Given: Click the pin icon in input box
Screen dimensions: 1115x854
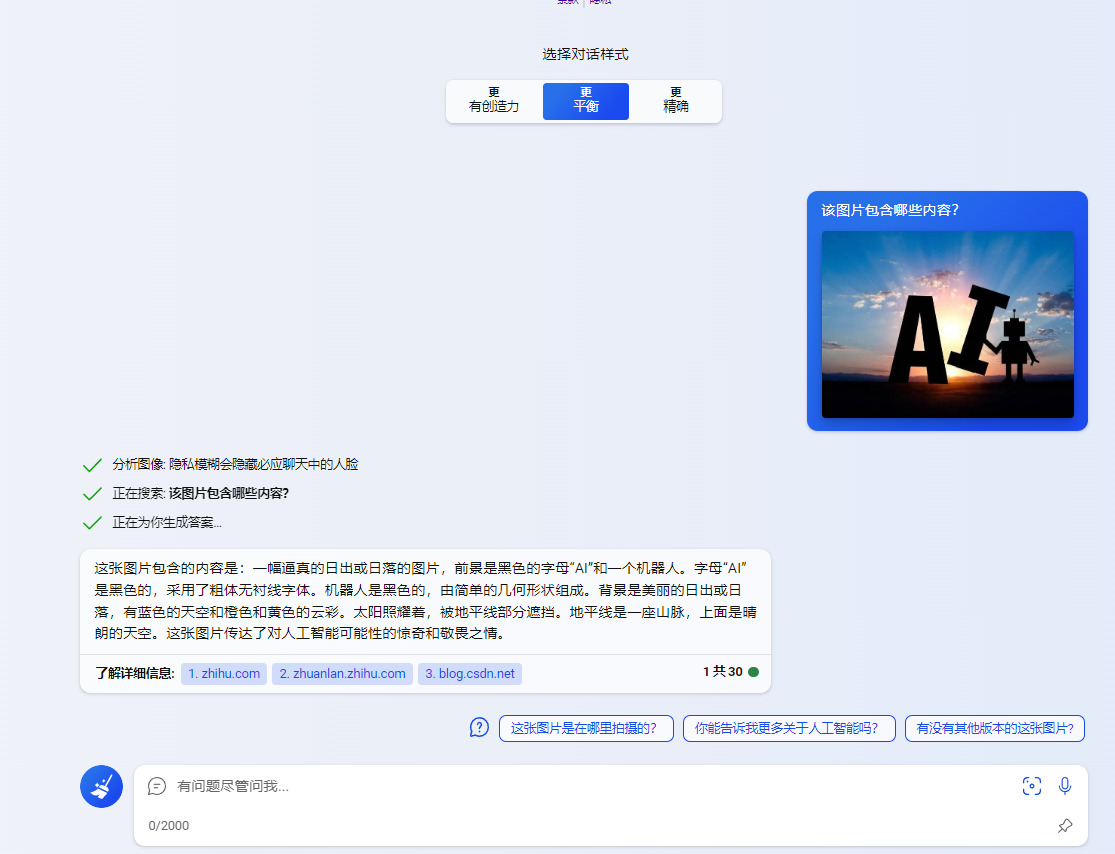Looking at the screenshot, I should [1065, 826].
